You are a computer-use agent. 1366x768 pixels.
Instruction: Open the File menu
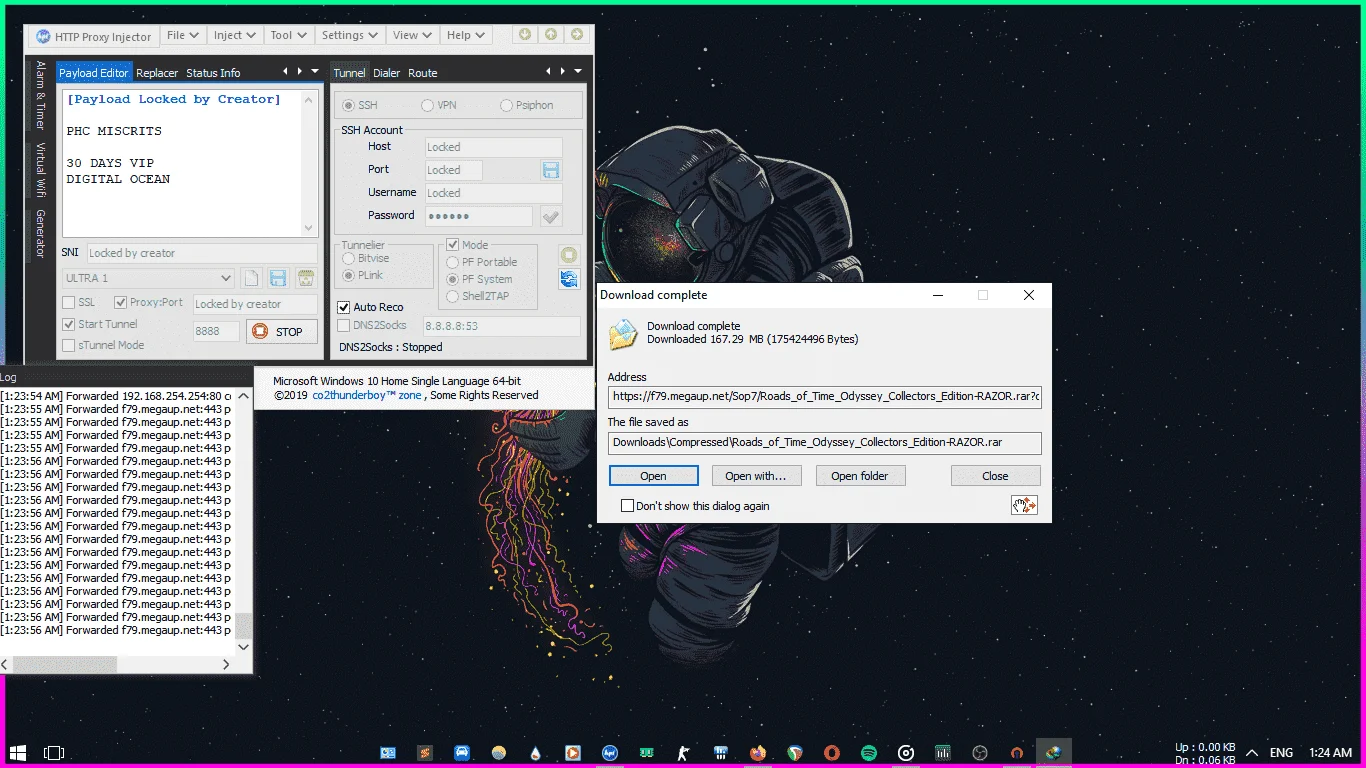[182, 35]
